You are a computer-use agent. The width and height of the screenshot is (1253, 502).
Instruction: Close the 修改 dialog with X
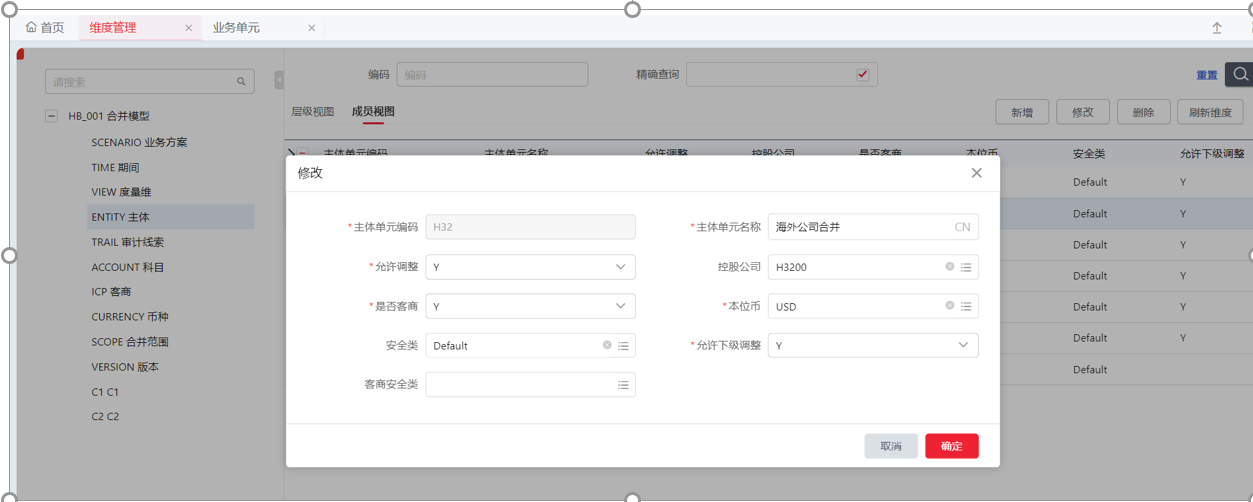976,173
